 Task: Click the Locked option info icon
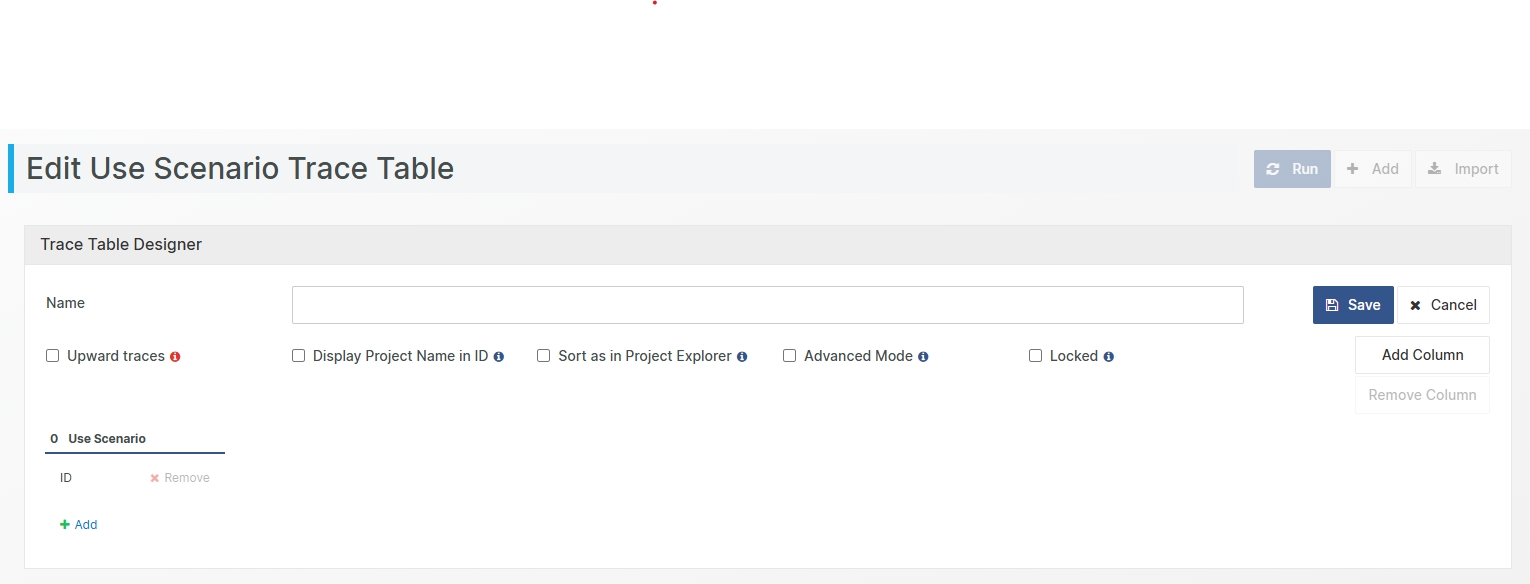[1109, 357]
